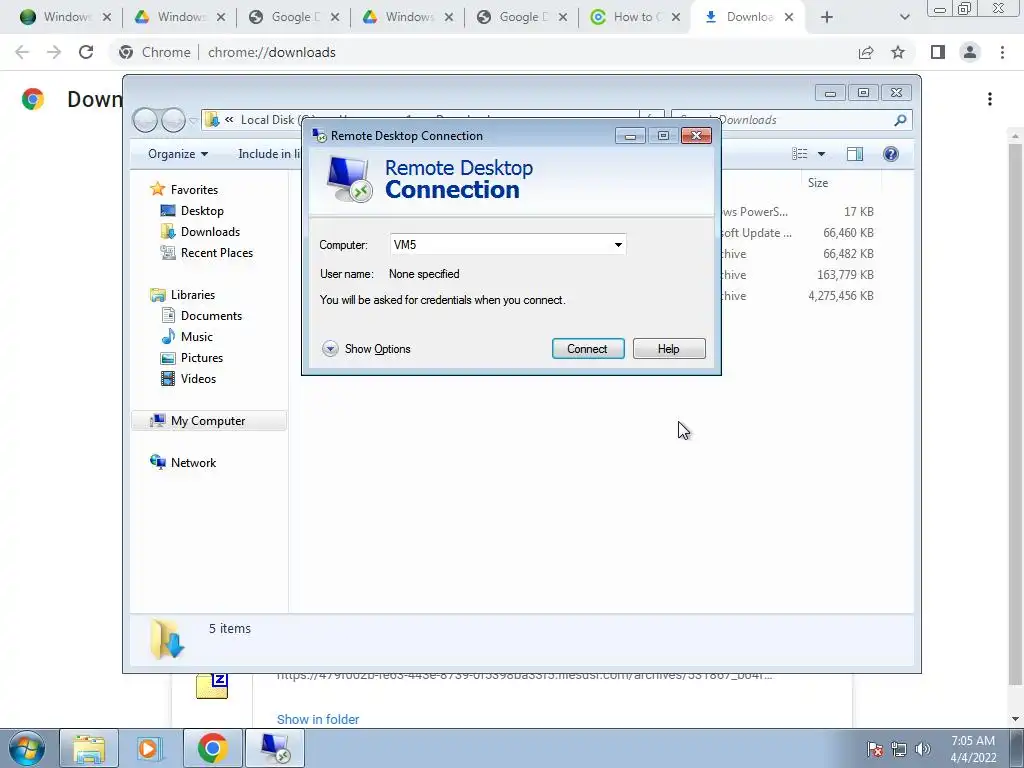Click the Chrome address bar URL
Image resolution: width=1024 pixels, height=768 pixels.
272,52
